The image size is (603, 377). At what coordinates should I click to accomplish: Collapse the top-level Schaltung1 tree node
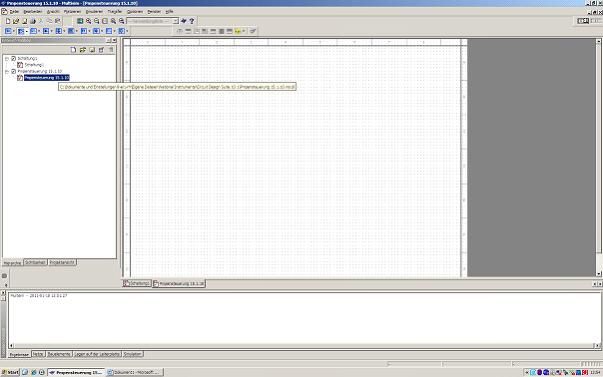pyautogui.click(x=7, y=58)
